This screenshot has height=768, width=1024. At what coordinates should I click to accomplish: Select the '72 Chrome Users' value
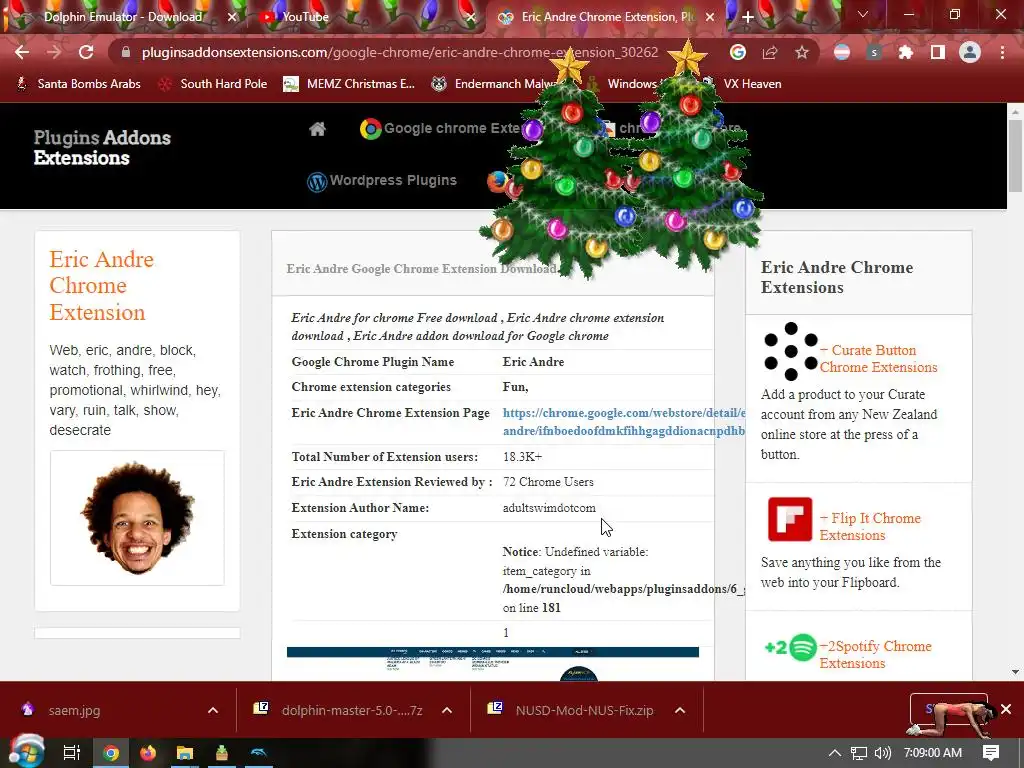click(x=549, y=482)
